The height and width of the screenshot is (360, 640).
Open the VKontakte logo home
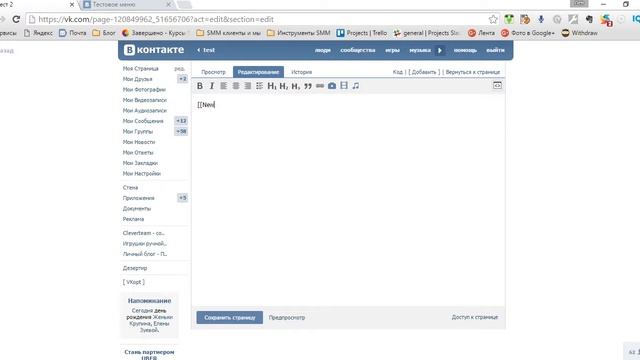click(154, 50)
